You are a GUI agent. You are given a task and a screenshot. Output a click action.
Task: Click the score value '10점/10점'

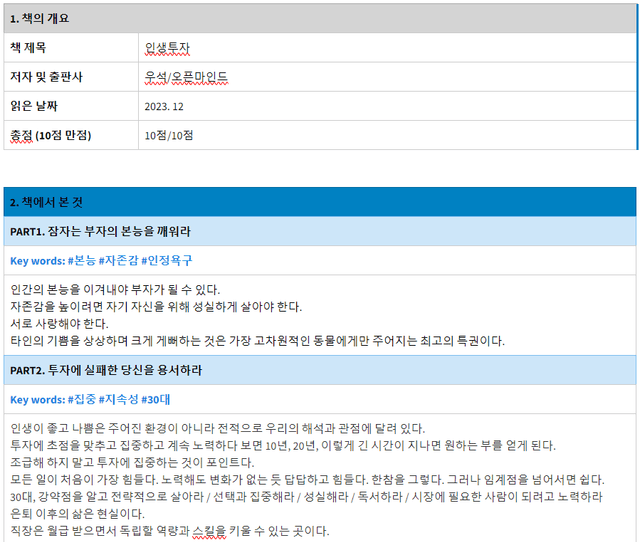point(169,136)
